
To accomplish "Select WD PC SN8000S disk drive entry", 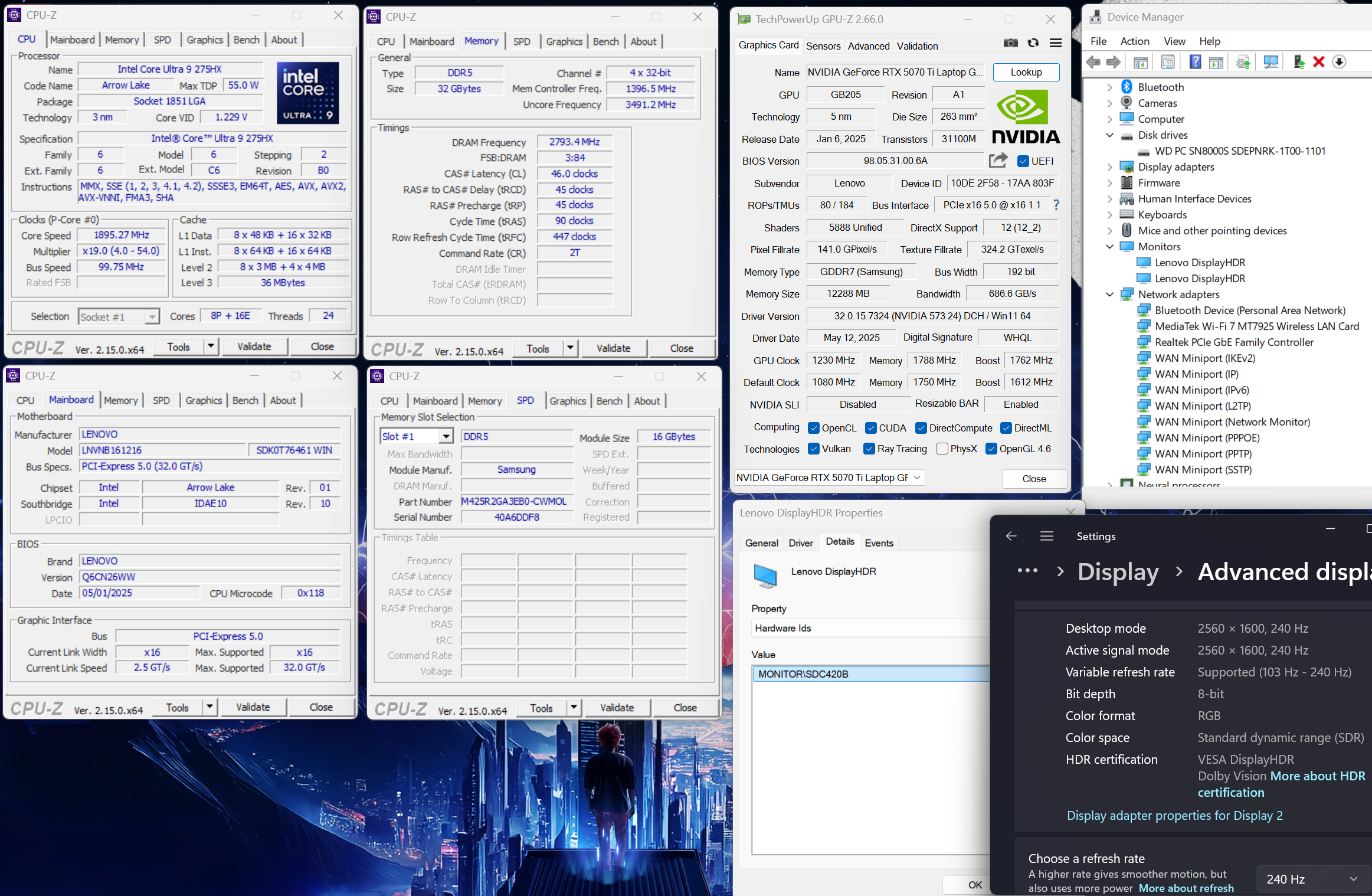I will tap(1240, 151).
